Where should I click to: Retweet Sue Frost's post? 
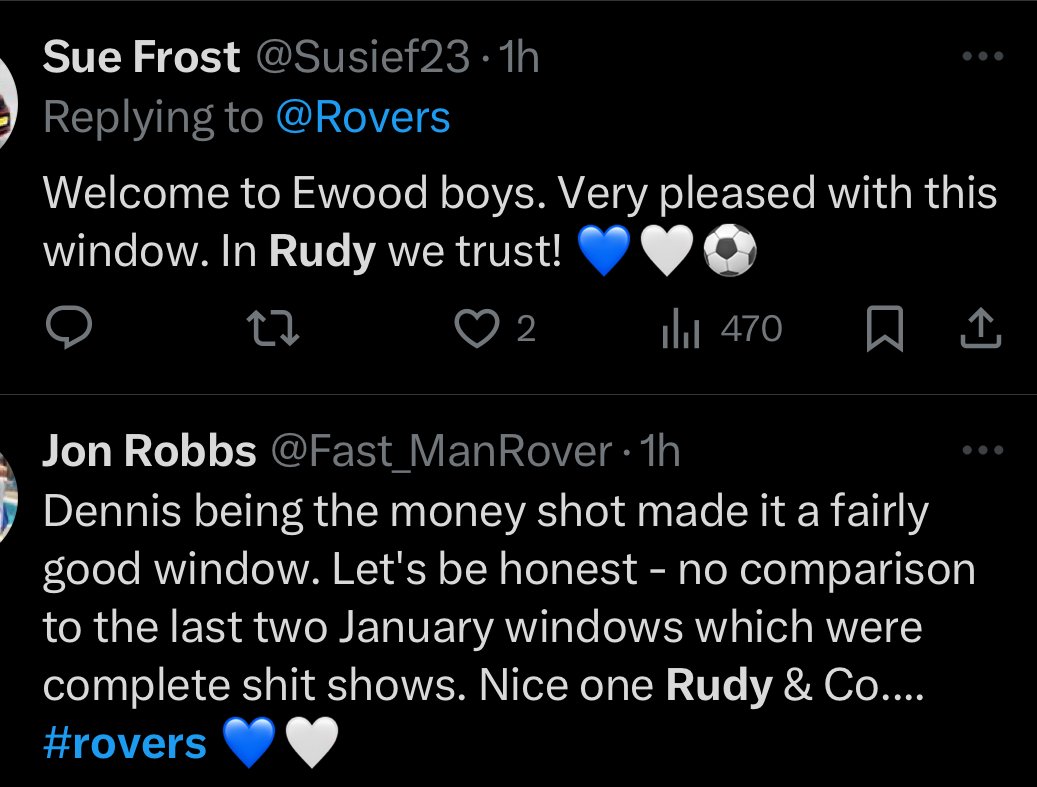coord(272,329)
